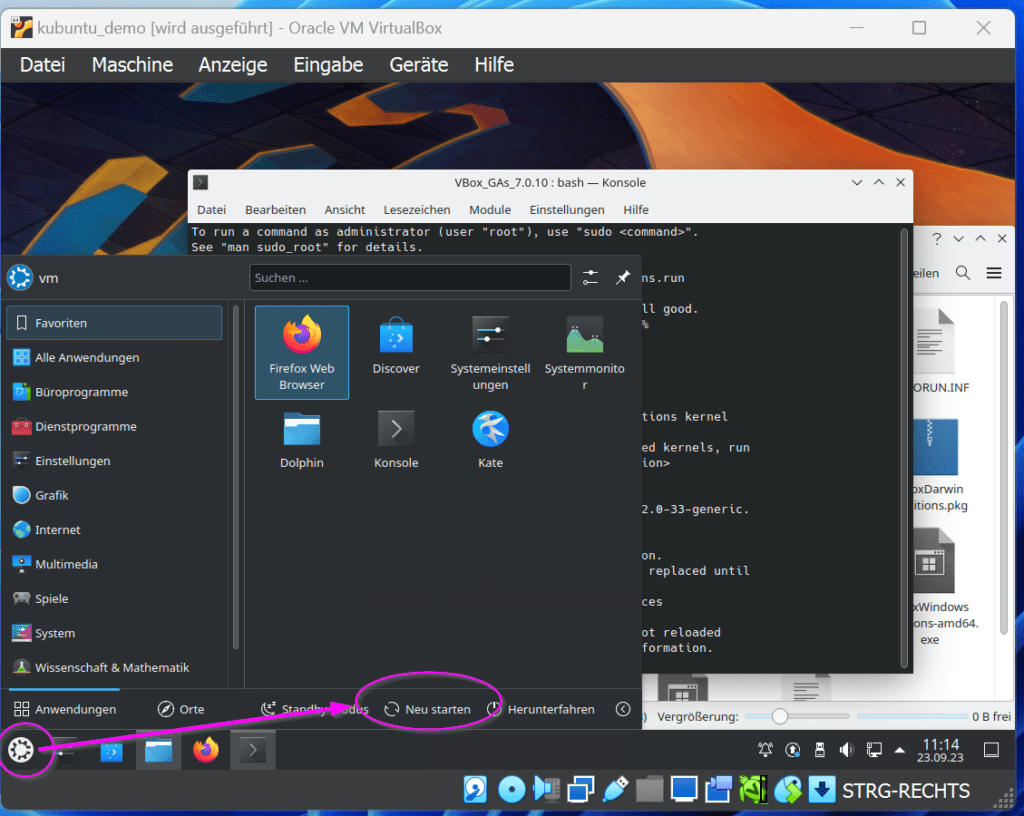The image size is (1024, 816).
Task: Launch Systemmonitor from favorites
Action: pos(584,353)
